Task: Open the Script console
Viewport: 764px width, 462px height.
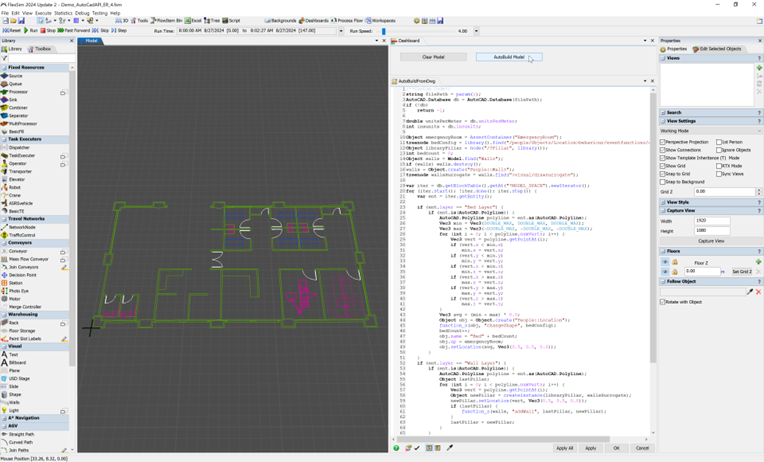Action: (231, 20)
